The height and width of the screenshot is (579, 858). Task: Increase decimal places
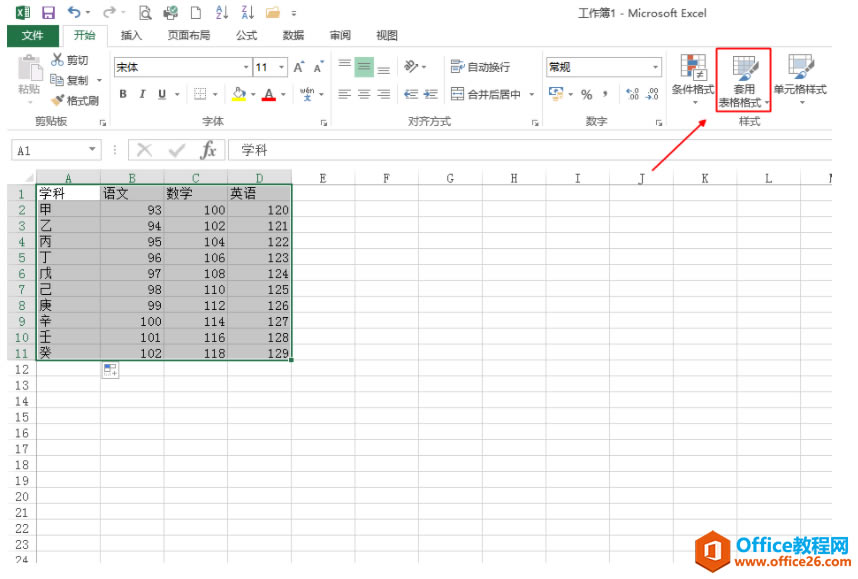point(633,94)
